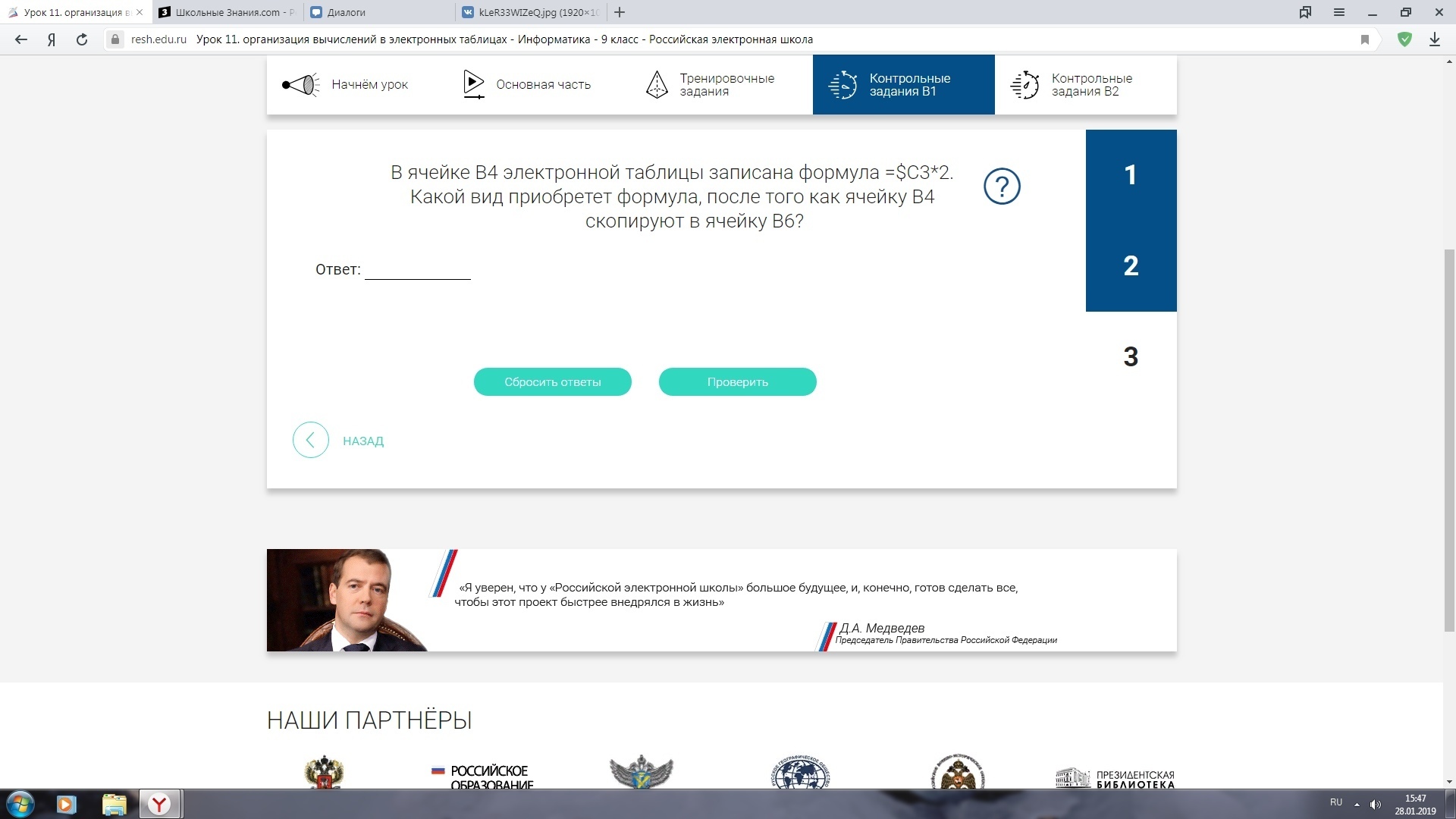Click the Ответ answer input field
Screen dimensions: 1456x819
click(x=417, y=270)
